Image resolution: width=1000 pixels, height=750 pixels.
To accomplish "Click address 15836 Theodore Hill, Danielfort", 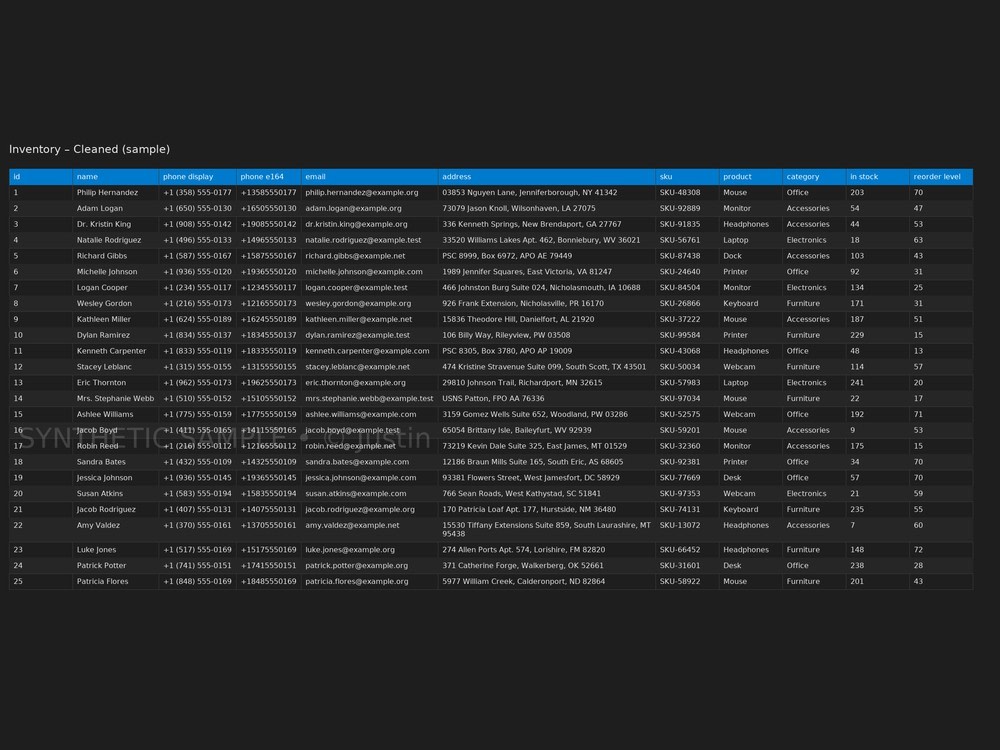I will (x=547, y=320).
